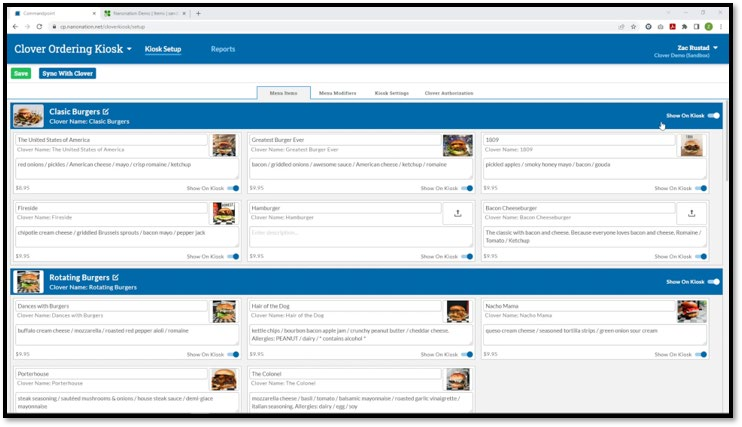Open Reports in the top navigation
742x427 pixels.
[223, 49]
